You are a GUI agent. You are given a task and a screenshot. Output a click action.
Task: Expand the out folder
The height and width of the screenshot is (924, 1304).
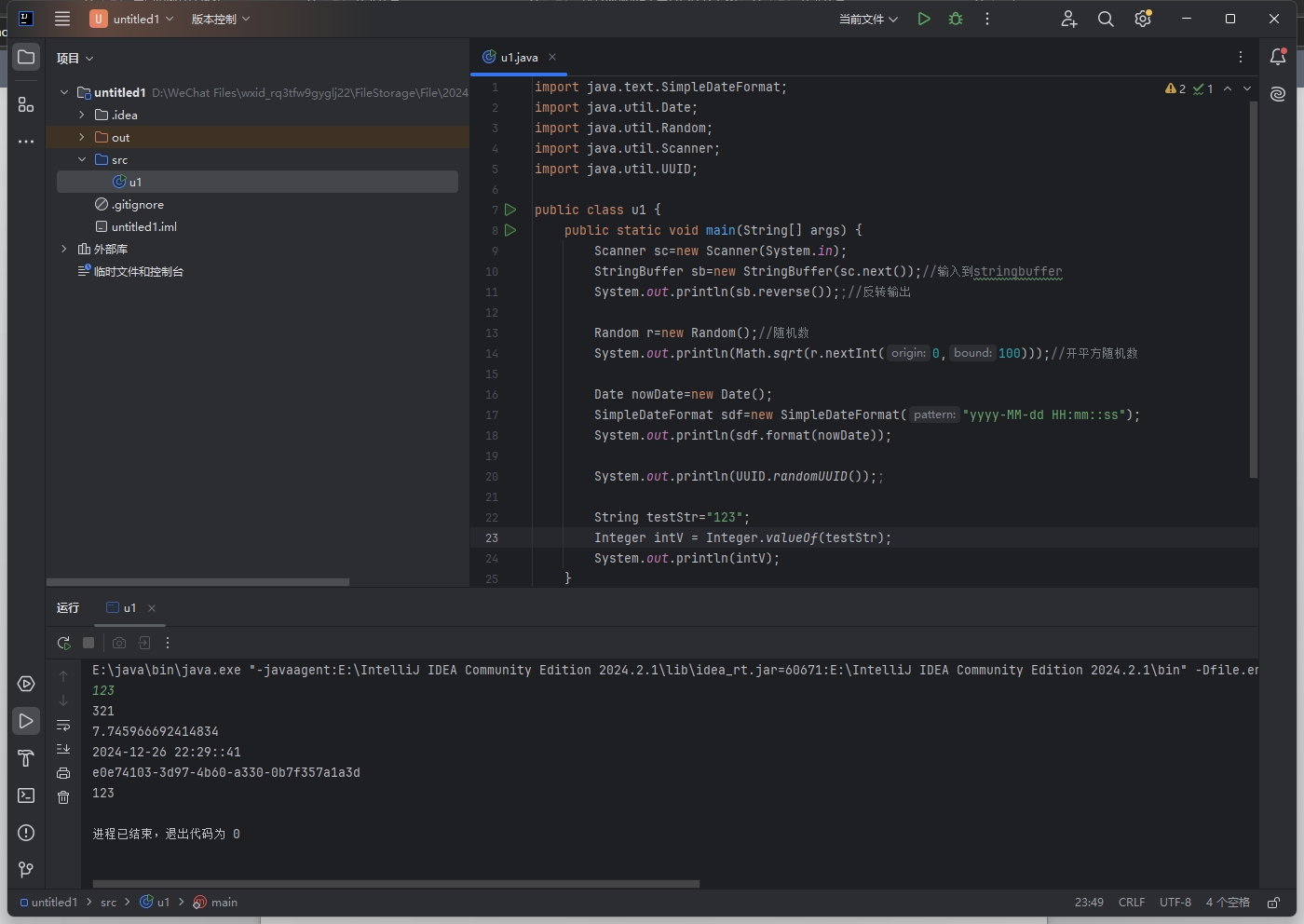[x=82, y=137]
